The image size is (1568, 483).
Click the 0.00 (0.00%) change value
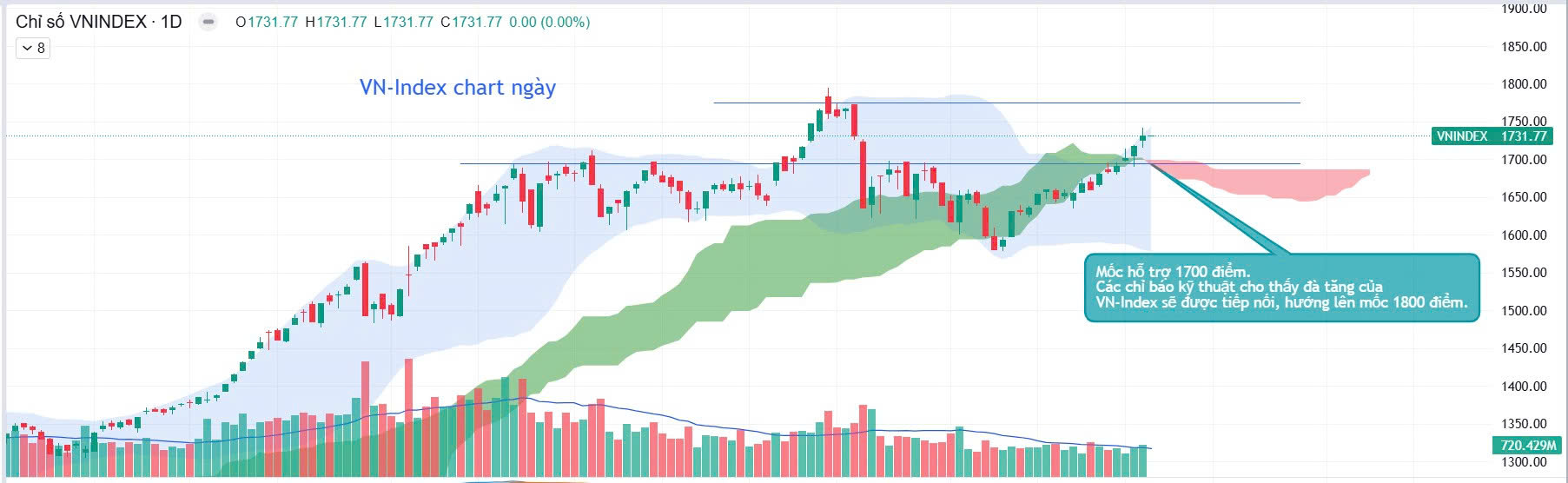point(550,22)
